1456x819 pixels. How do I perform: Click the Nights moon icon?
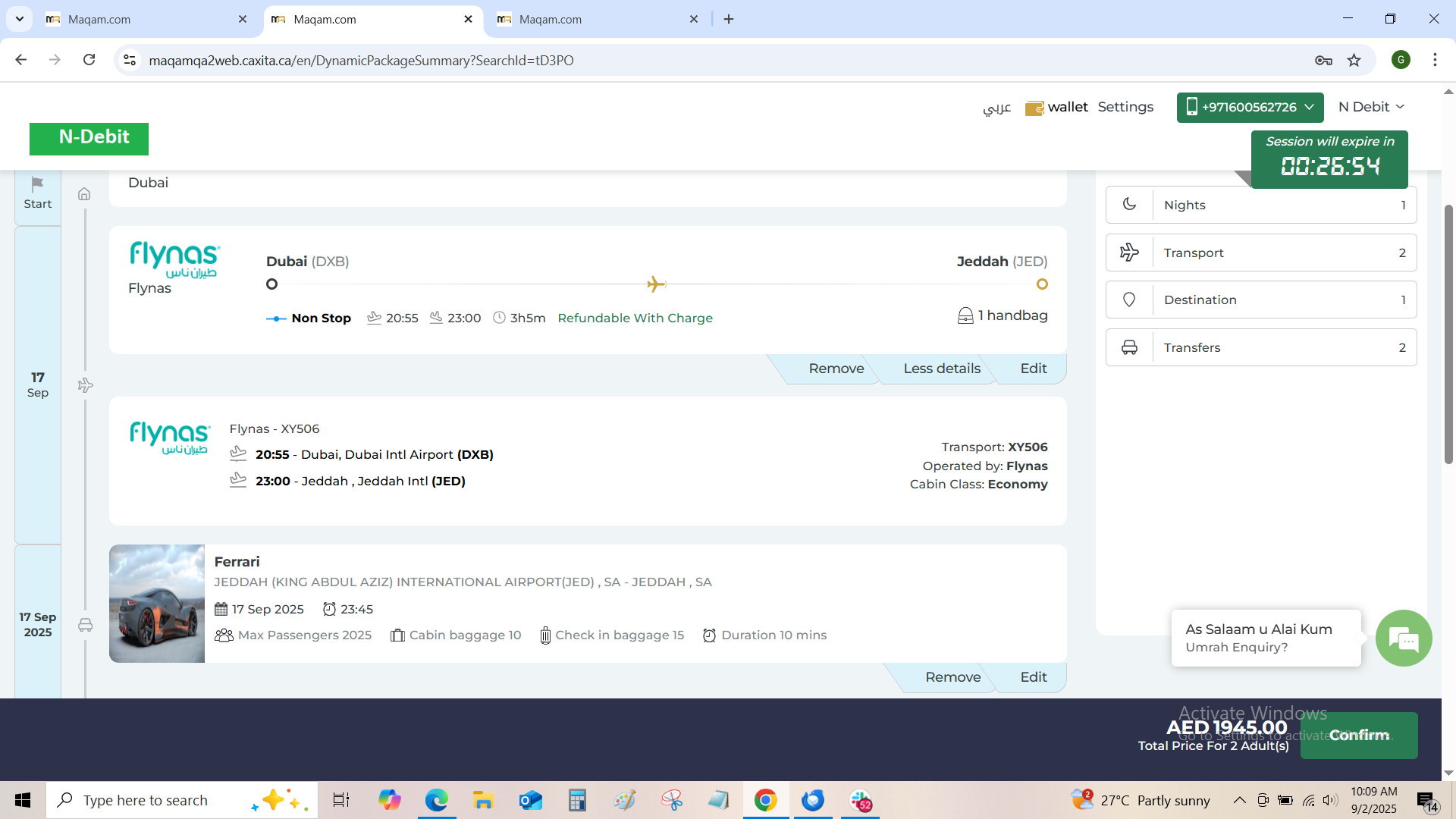coord(1129,205)
